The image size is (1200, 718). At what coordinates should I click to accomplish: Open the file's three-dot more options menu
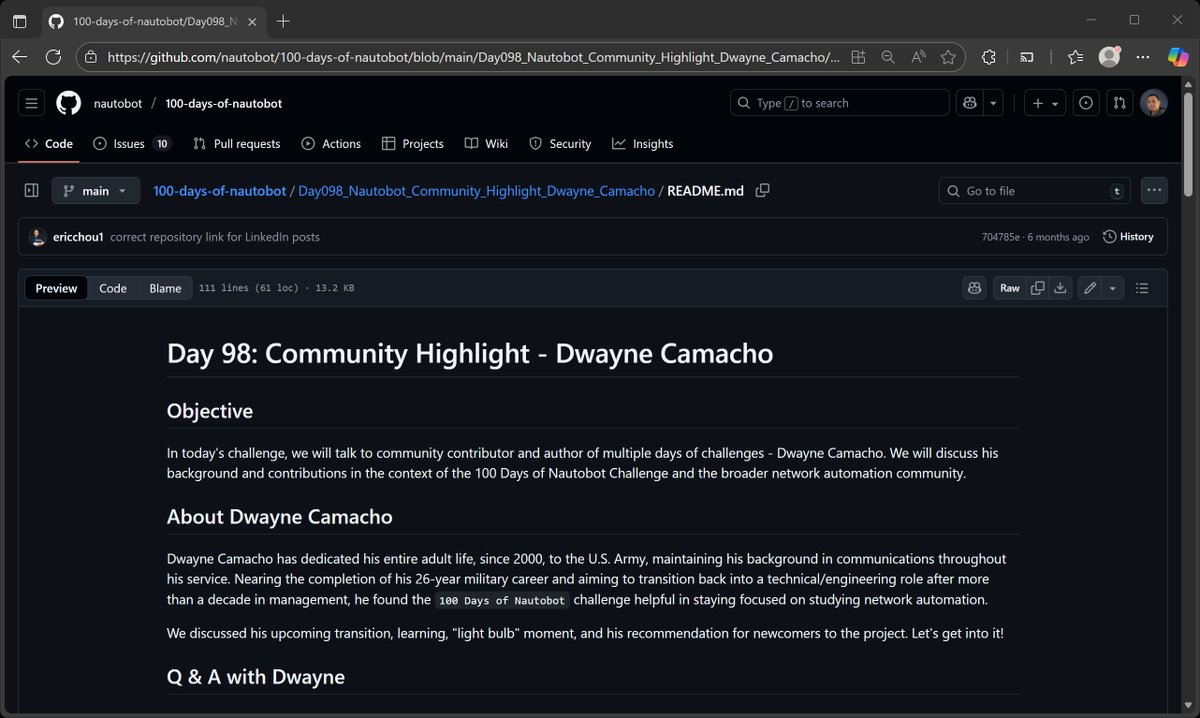point(1154,190)
